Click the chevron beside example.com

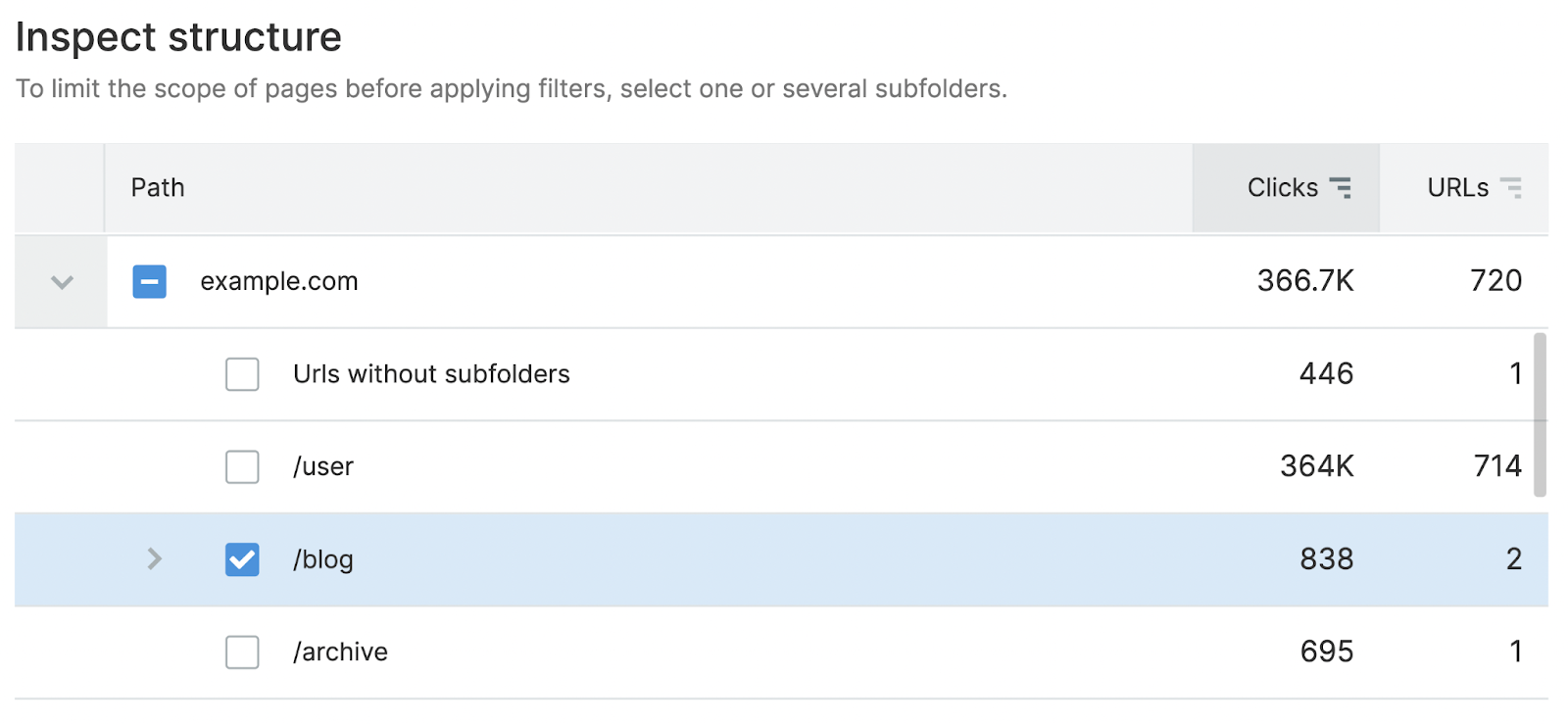(x=60, y=282)
